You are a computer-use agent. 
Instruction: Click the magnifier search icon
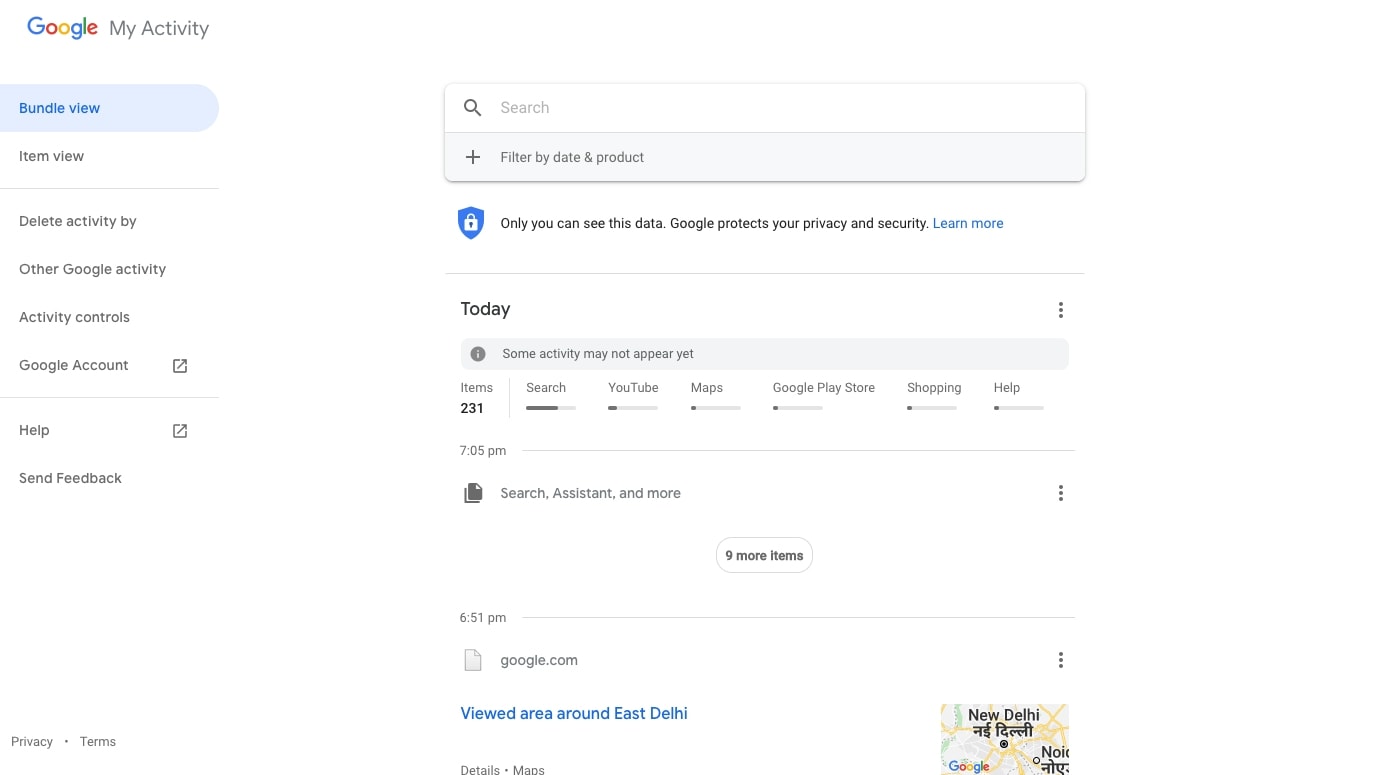coord(473,108)
